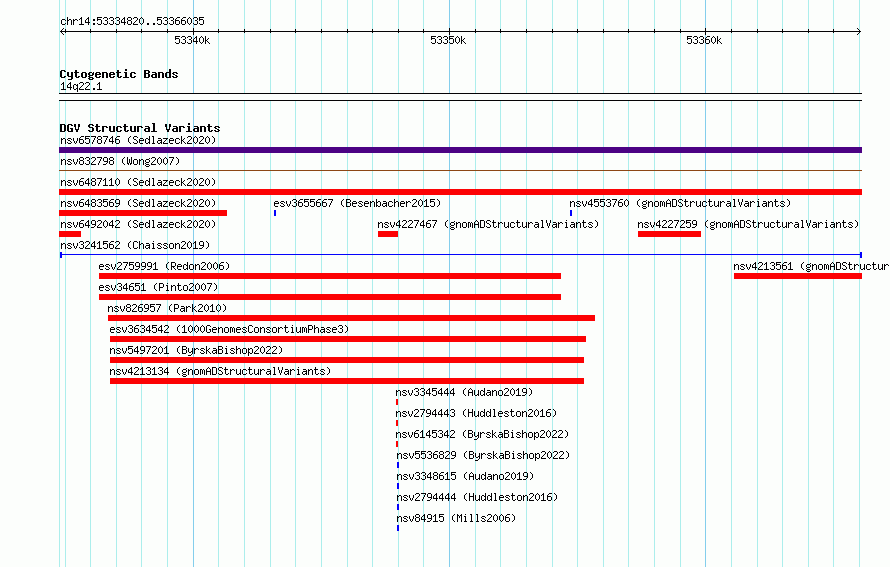890x567 pixels.
Task: Select the 14q22.1 band label
Action: [x=81, y=87]
